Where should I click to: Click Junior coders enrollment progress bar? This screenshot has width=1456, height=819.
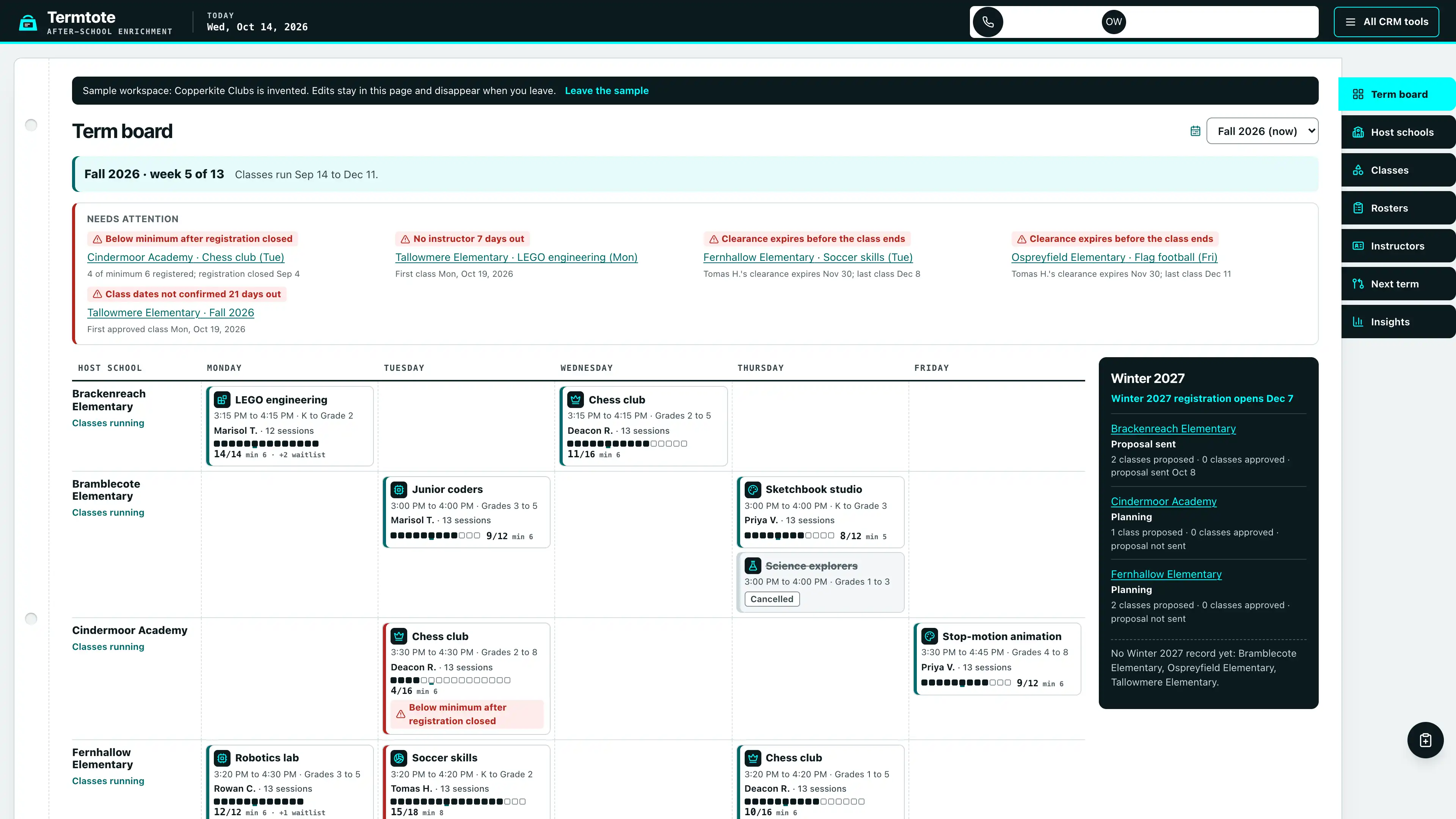(435, 535)
